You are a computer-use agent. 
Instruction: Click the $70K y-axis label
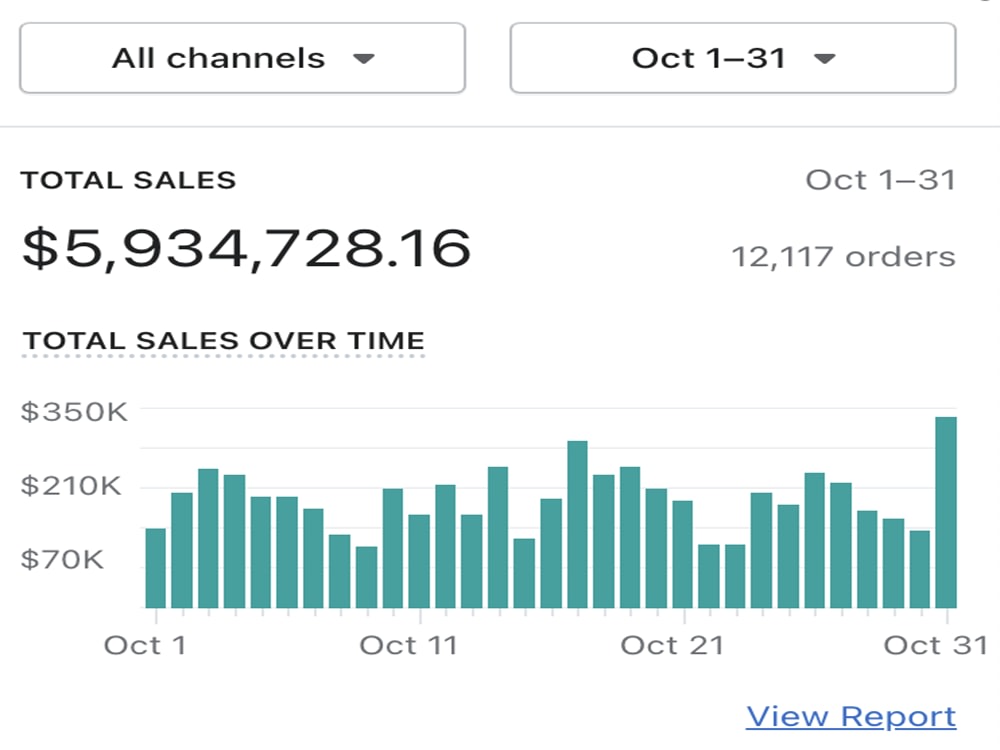[62, 560]
